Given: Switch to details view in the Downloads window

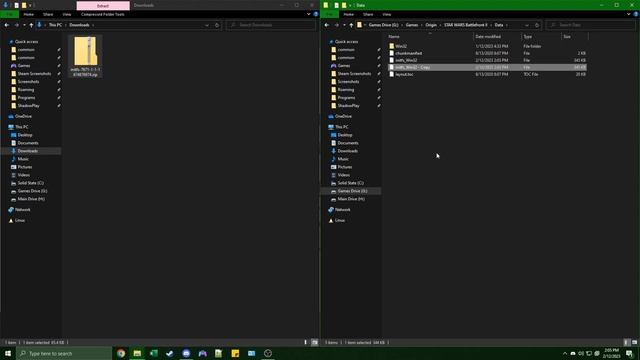Looking at the screenshot, I should pos(305,342).
